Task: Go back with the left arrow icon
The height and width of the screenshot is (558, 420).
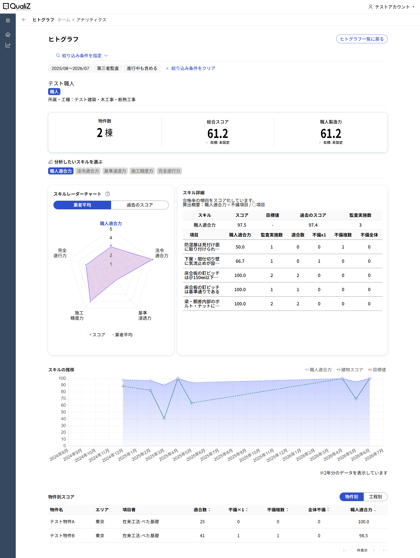Action: point(24,20)
